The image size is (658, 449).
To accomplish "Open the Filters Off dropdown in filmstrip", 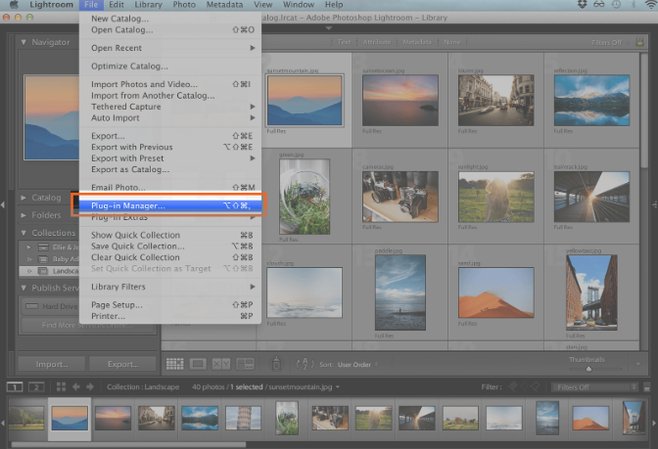I will [594, 387].
